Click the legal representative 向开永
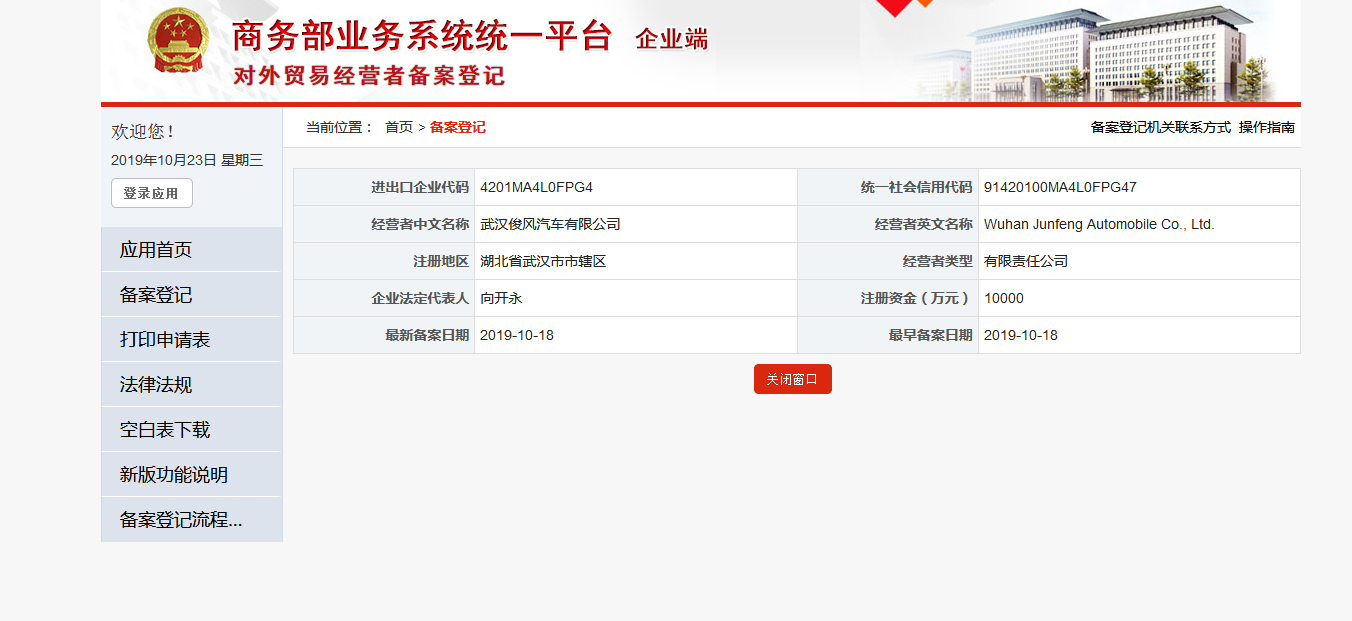Viewport: 1352px width, 621px height. 502,298
